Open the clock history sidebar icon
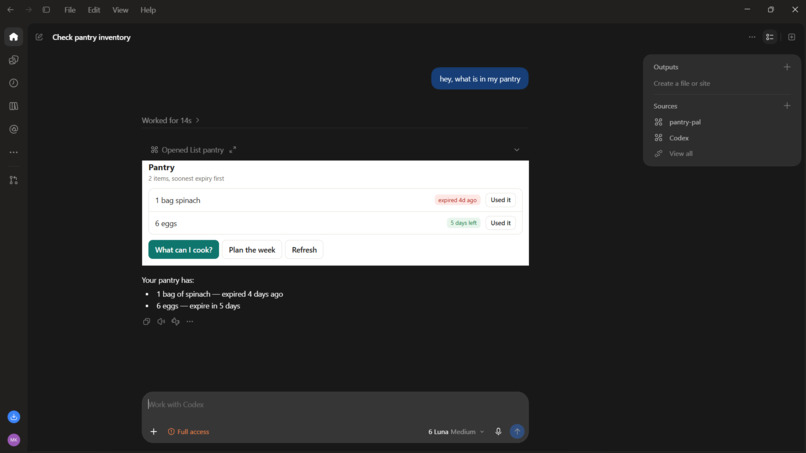806x453 pixels. [13, 83]
